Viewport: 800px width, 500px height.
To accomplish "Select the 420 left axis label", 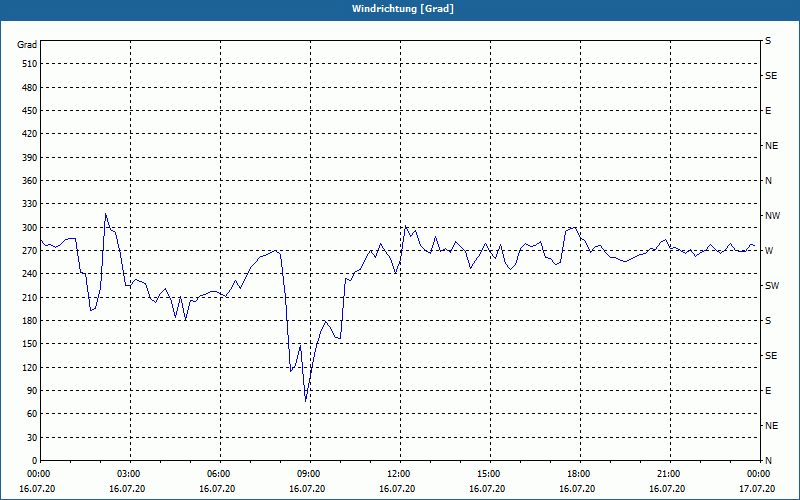I will click(30, 134).
